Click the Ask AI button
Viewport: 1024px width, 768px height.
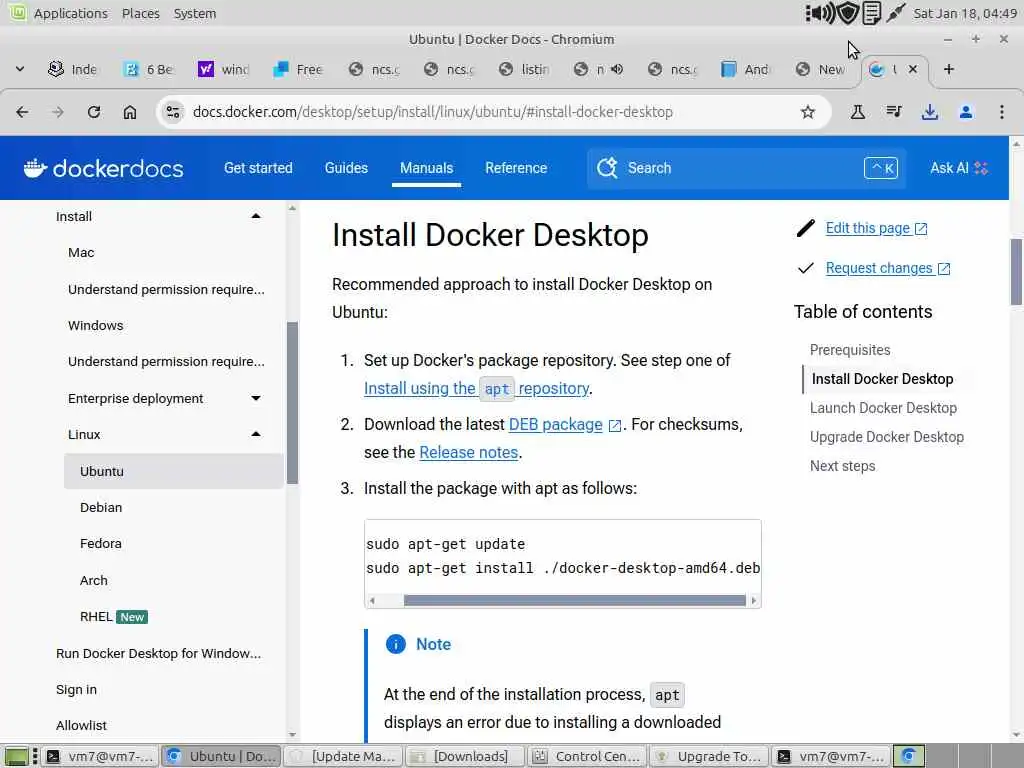pos(959,168)
